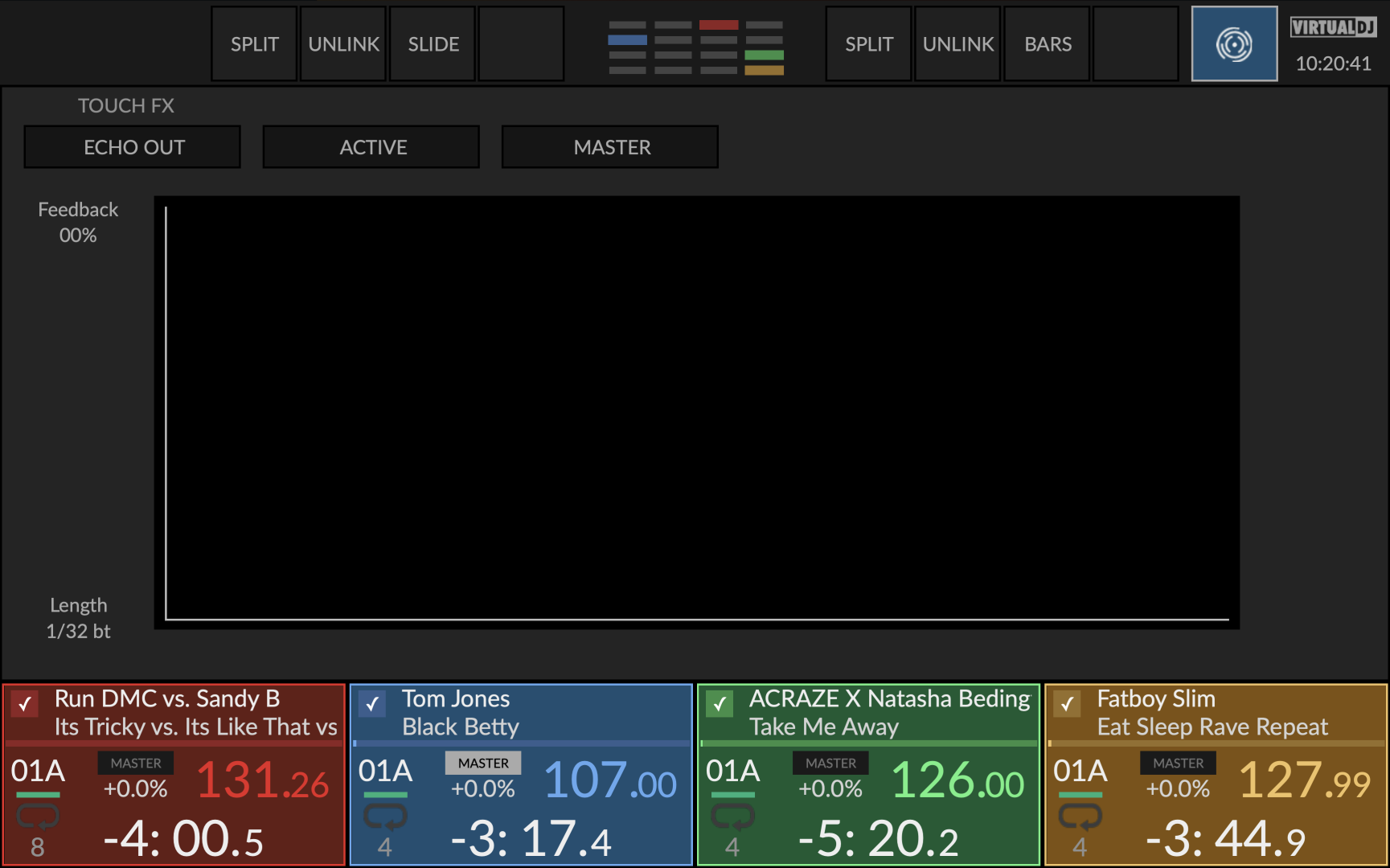Click the song progress bar on ACRAZE deck
Image resolution: width=1390 pixels, height=868 pixels.
pyautogui.click(x=868, y=743)
